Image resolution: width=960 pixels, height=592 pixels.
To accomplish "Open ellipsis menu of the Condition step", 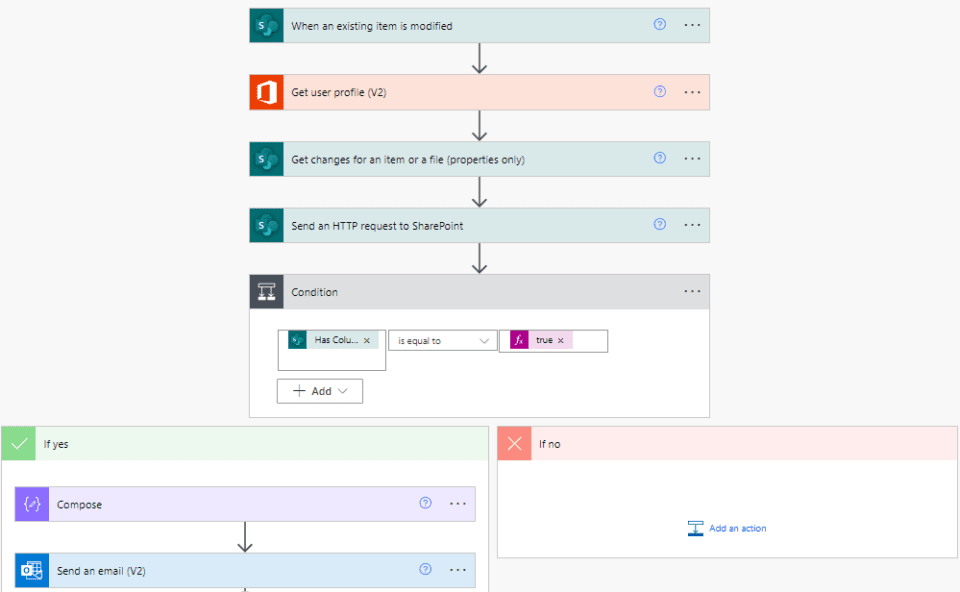I will (692, 291).
